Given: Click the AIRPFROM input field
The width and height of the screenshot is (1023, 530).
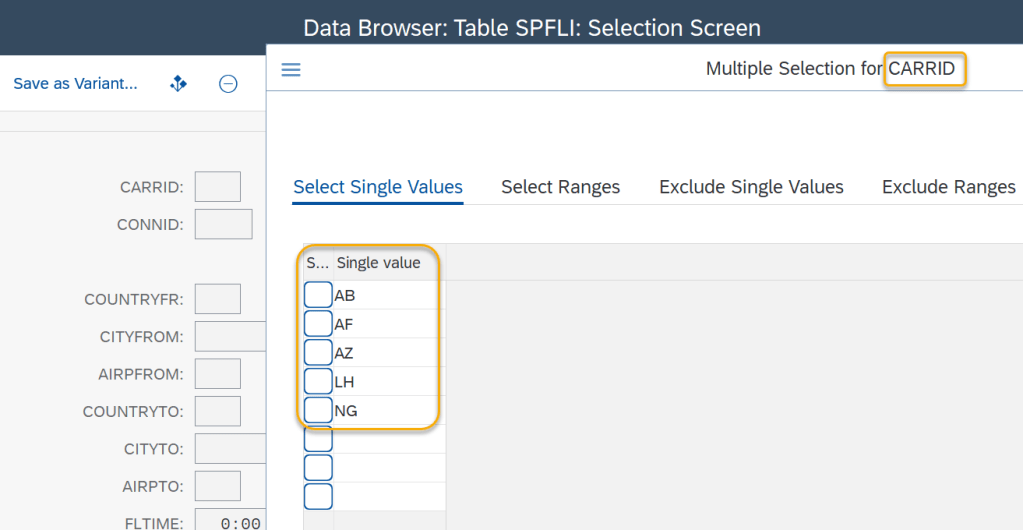Looking at the screenshot, I should coord(218,374).
